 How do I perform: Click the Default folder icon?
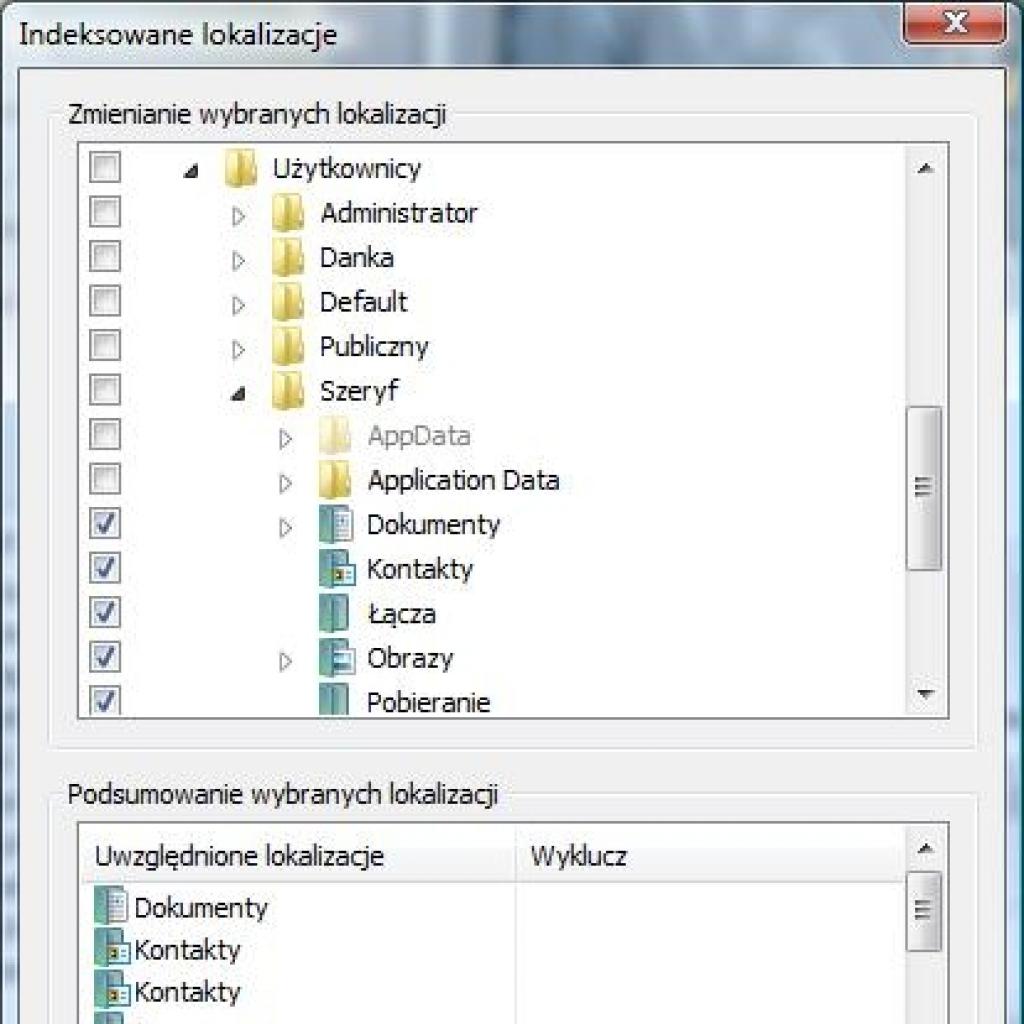pos(288,302)
